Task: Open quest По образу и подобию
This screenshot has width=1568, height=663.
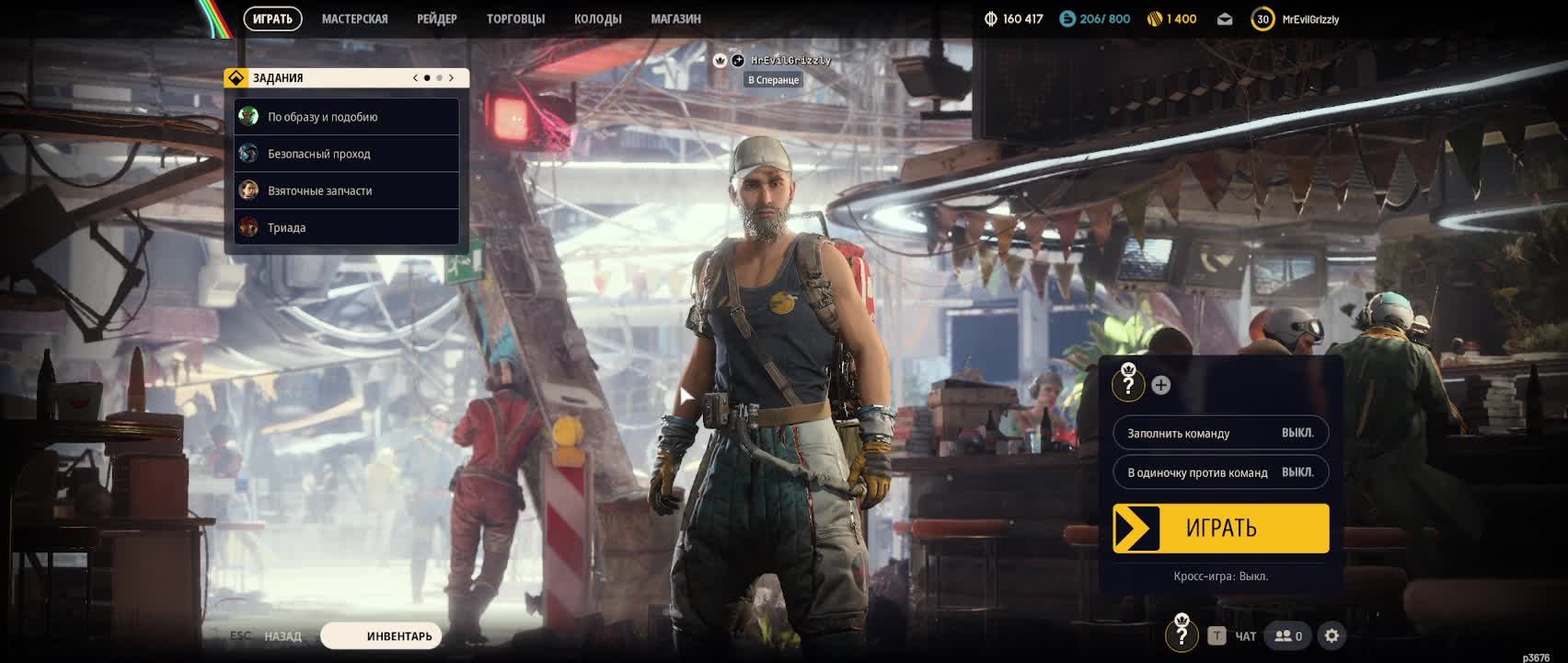Action: pos(346,117)
